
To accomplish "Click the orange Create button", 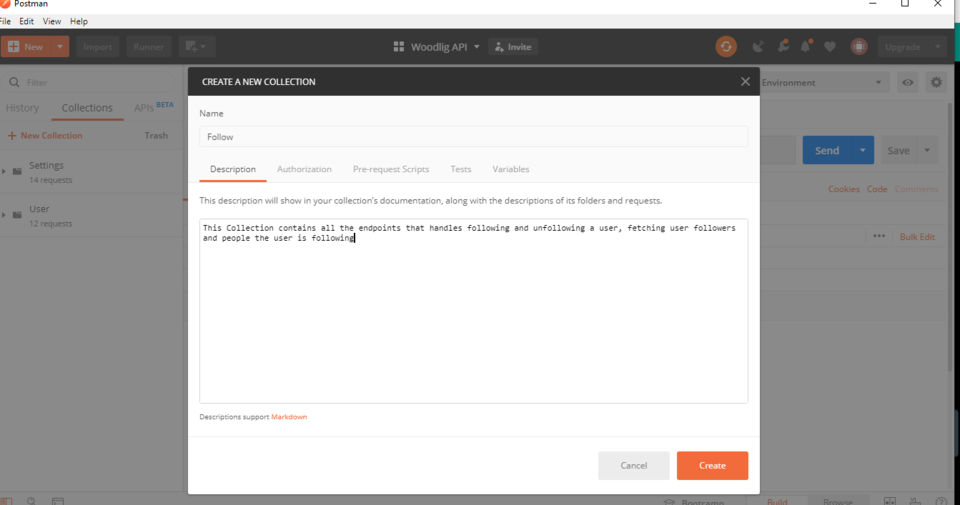I will pyautogui.click(x=712, y=465).
